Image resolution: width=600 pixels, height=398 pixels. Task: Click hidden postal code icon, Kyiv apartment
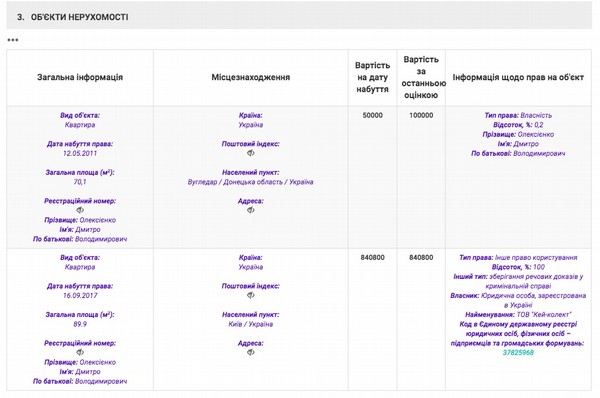point(251,295)
